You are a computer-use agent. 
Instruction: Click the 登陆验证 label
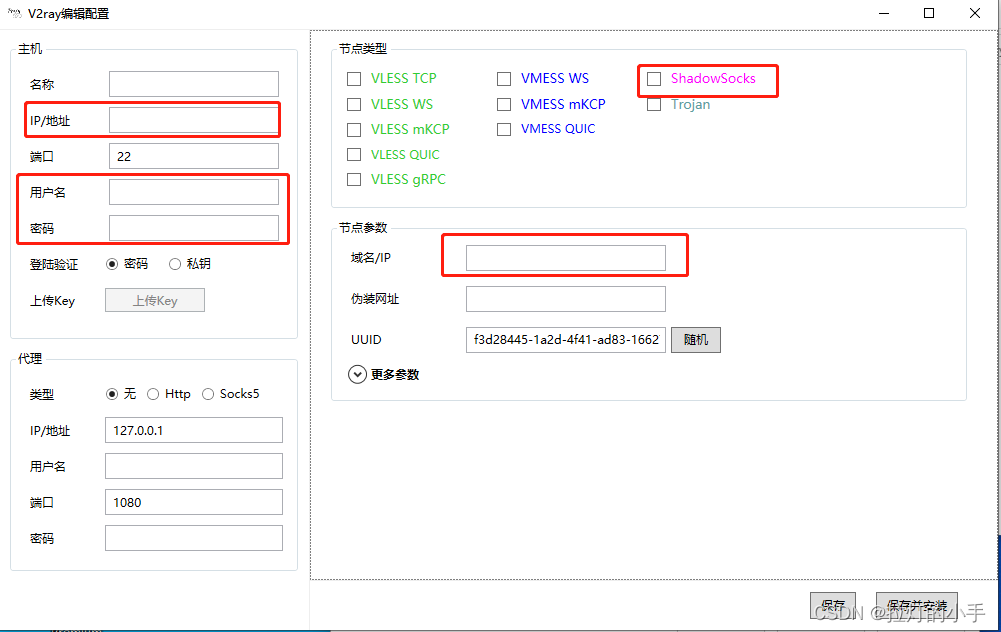[54, 264]
